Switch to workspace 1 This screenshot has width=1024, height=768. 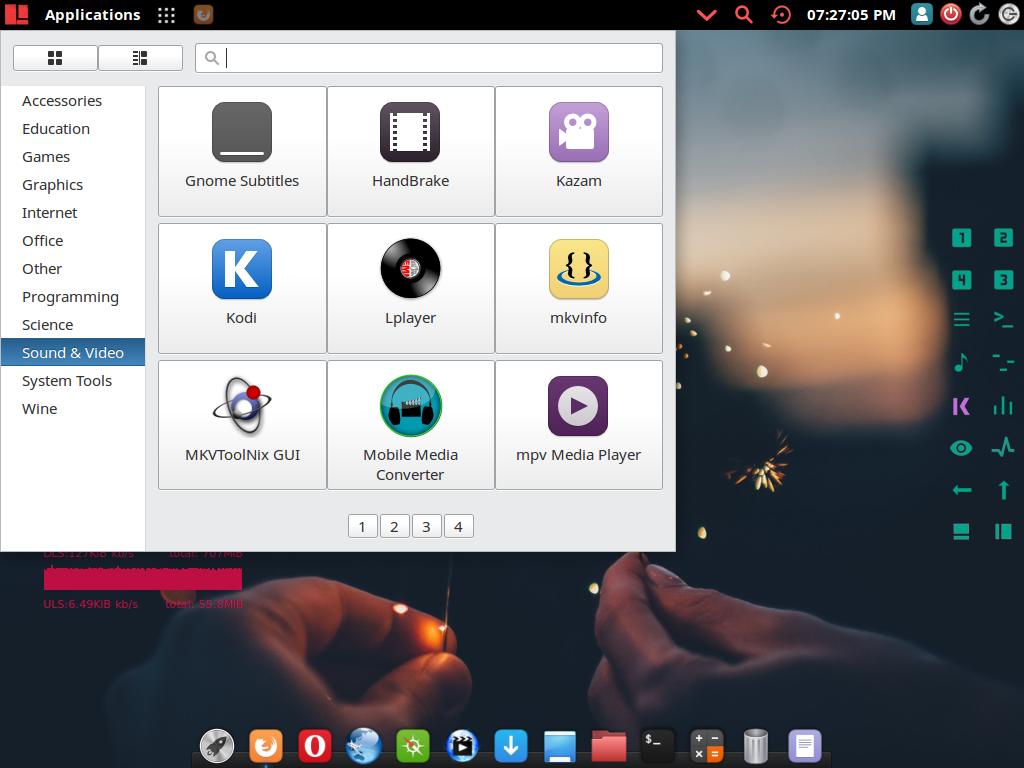pyautogui.click(x=961, y=238)
